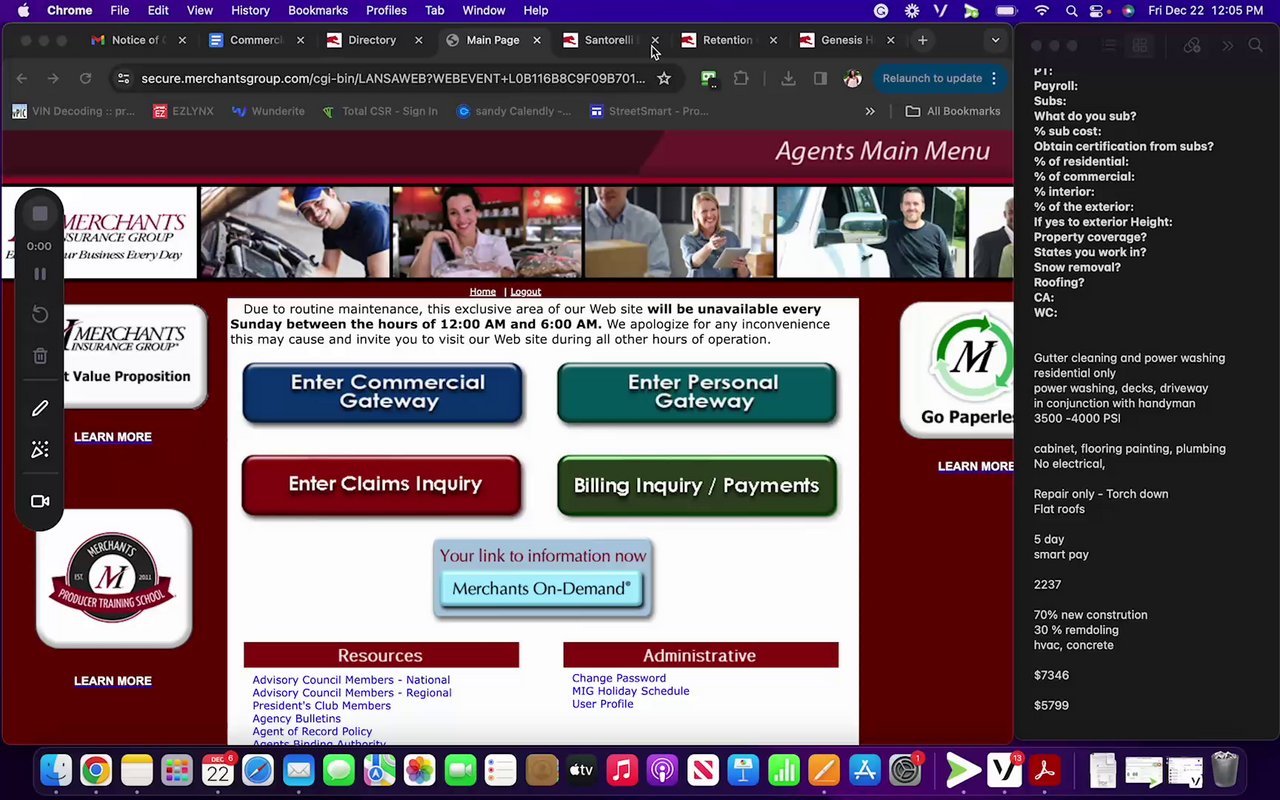The height and width of the screenshot is (800, 1280).
Task: Pause the screen recording
Action: click(x=40, y=274)
